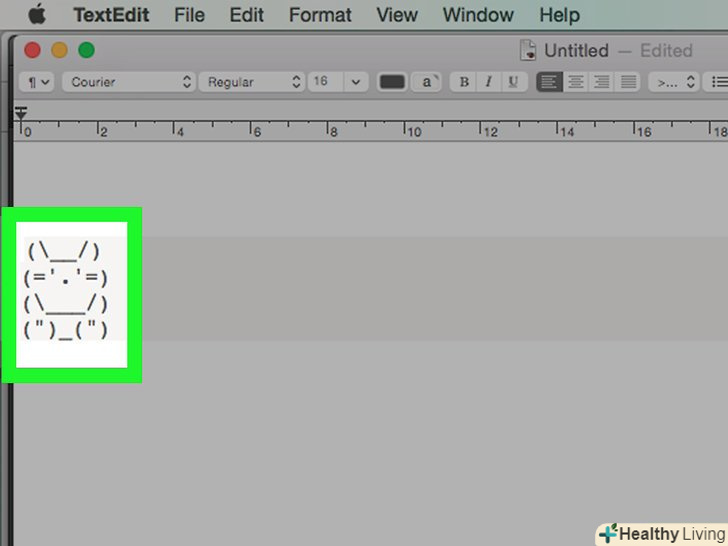The width and height of the screenshot is (728, 546).
Task: Expand the font size list arrow
Action: 356,82
